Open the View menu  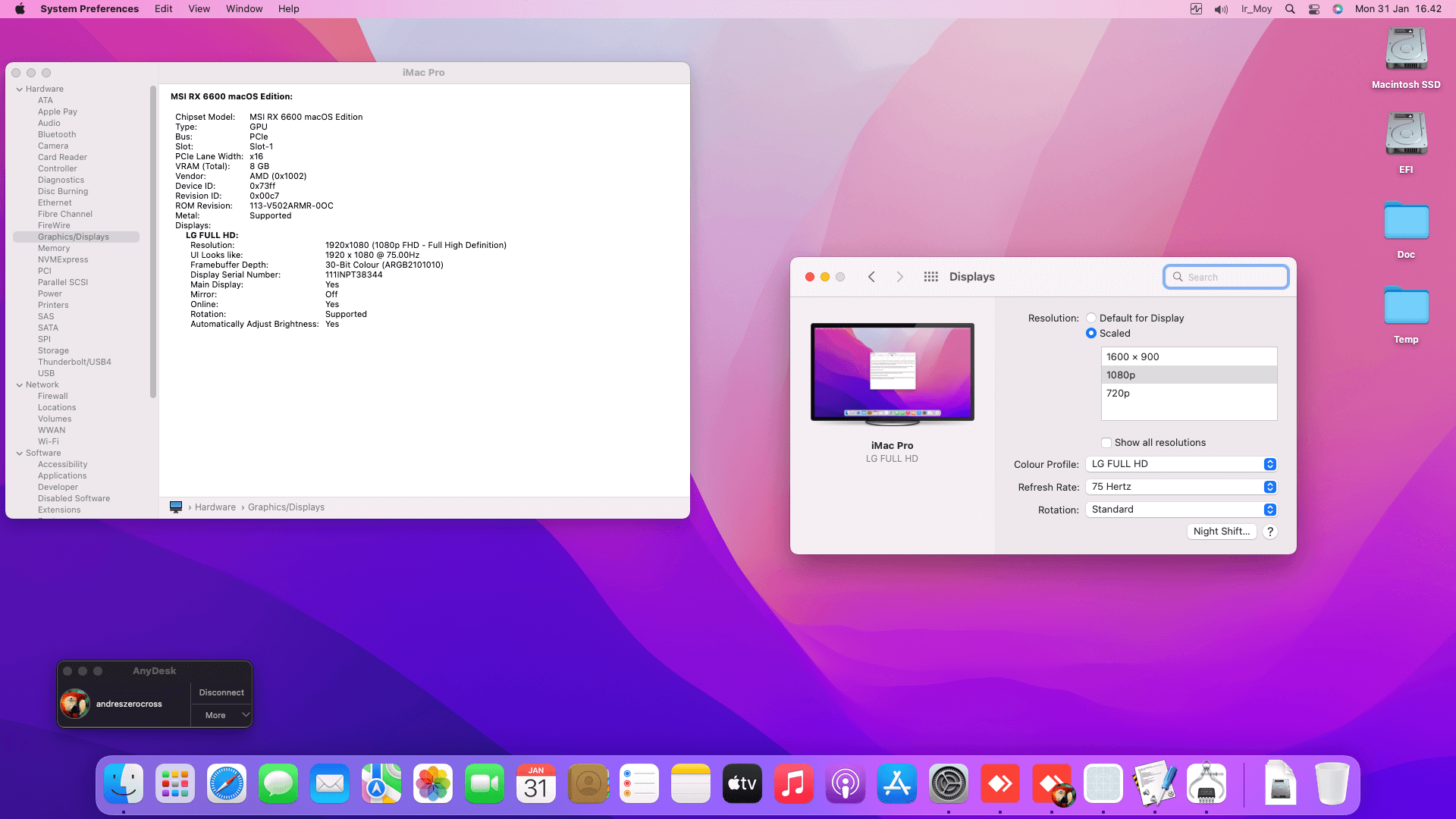point(199,9)
